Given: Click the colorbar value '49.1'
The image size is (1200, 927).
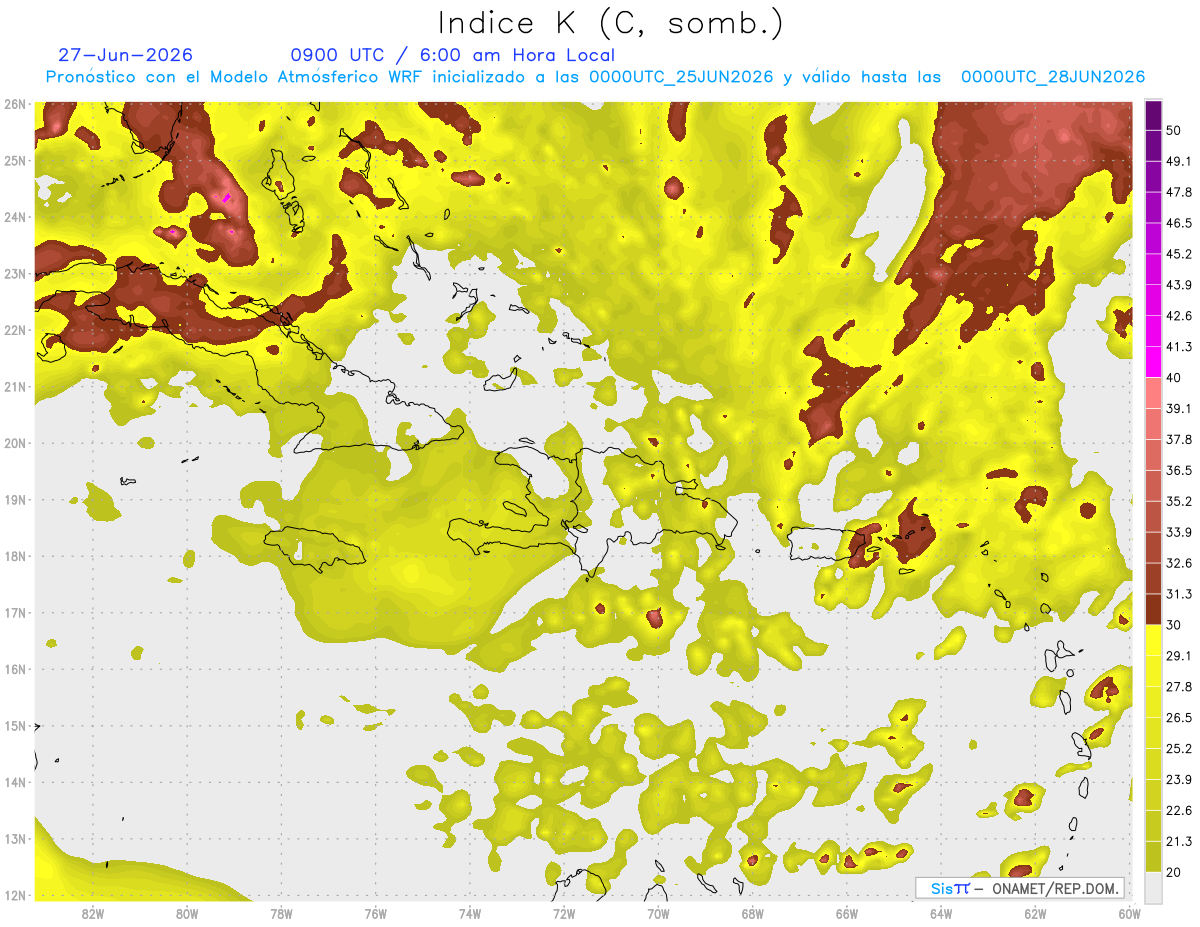Looking at the screenshot, I should point(1178,161).
